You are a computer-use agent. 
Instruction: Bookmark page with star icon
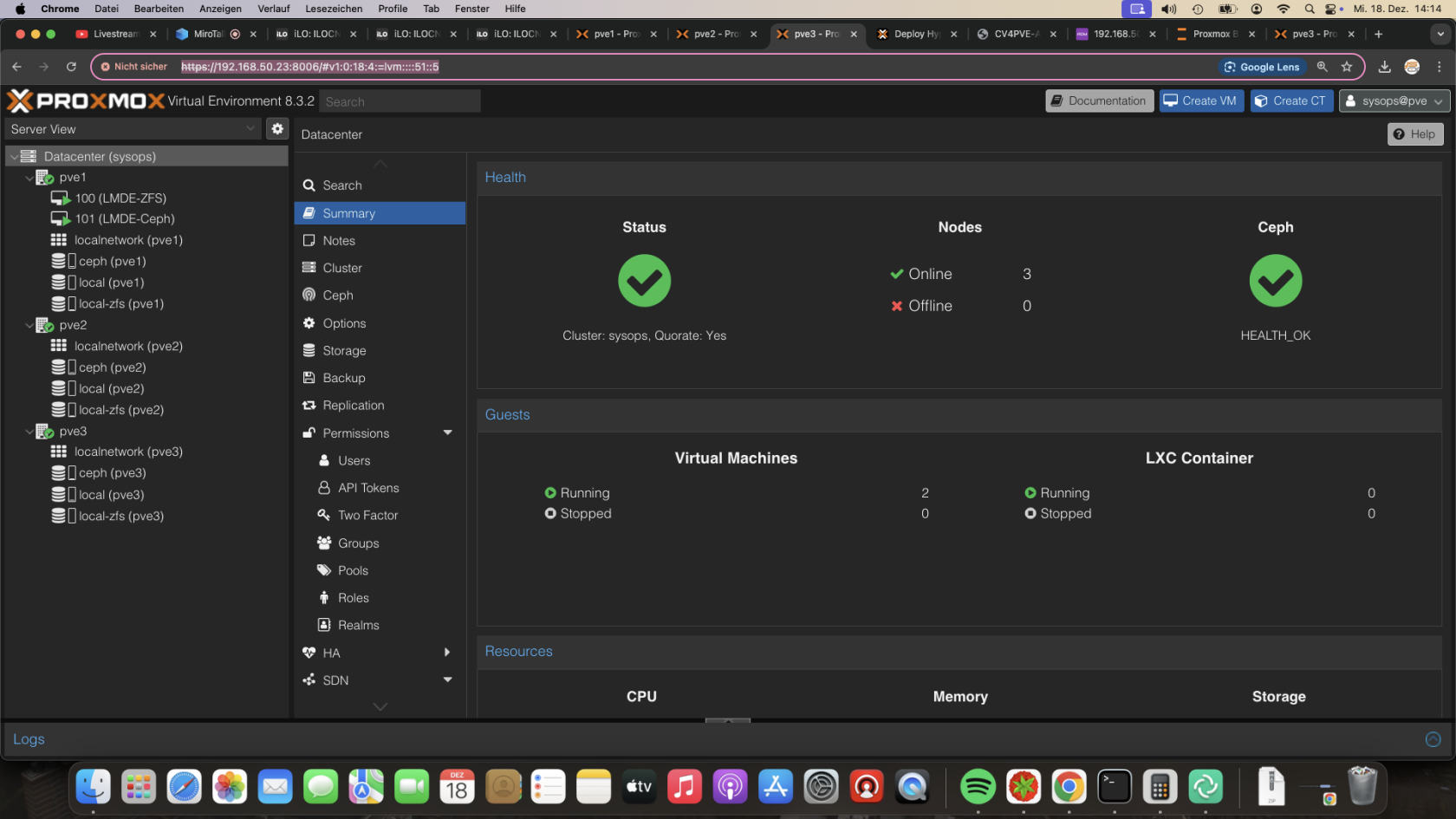tap(1346, 67)
